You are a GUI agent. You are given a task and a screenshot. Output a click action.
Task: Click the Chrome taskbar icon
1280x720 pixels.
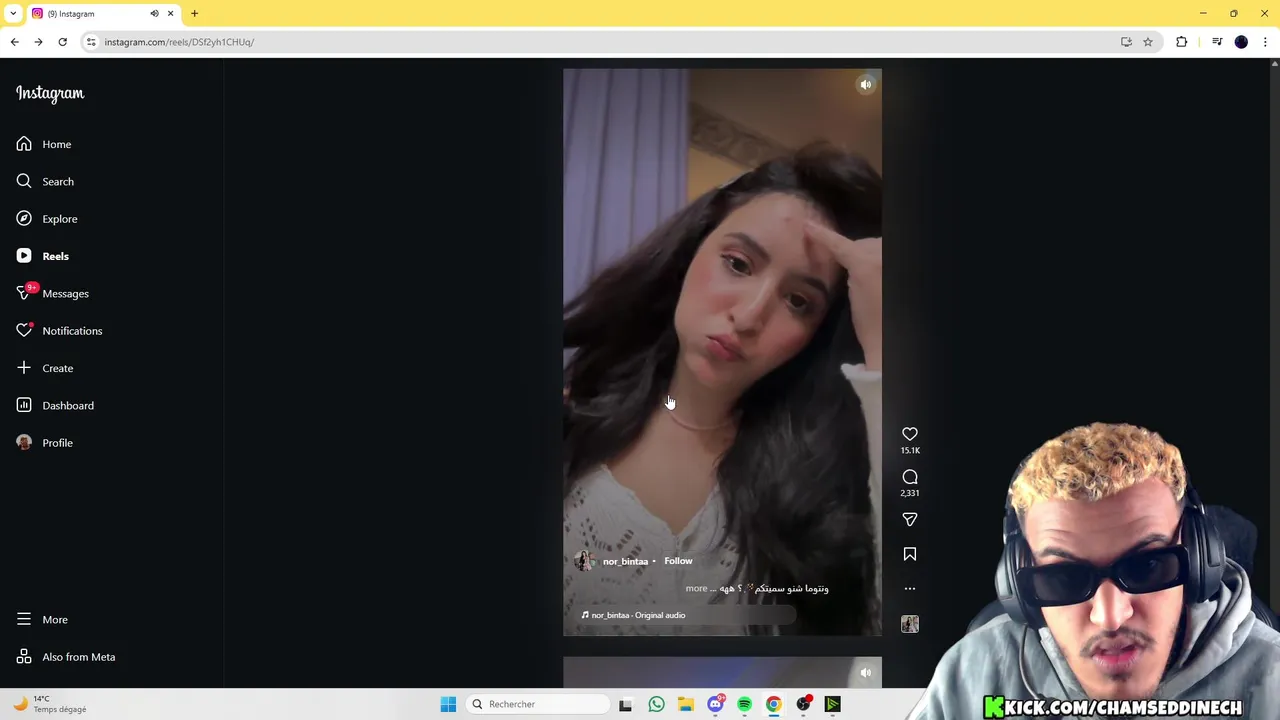(x=773, y=704)
